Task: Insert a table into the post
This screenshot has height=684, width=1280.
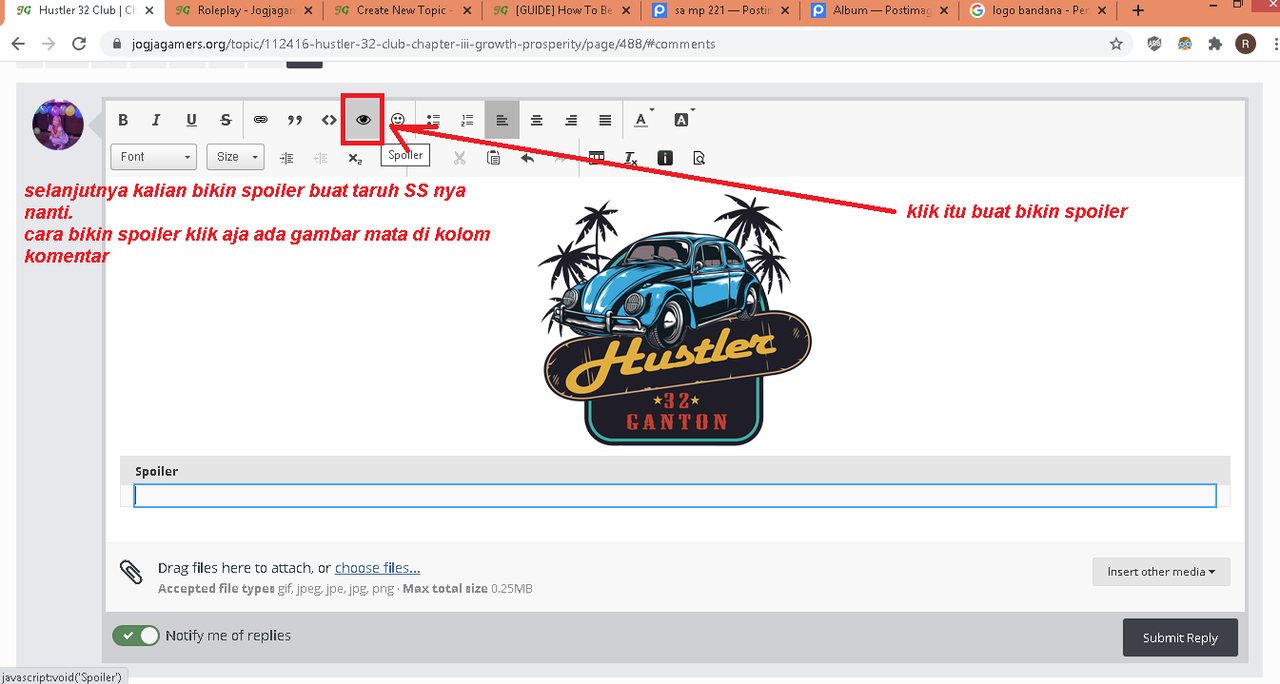Action: click(597, 158)
